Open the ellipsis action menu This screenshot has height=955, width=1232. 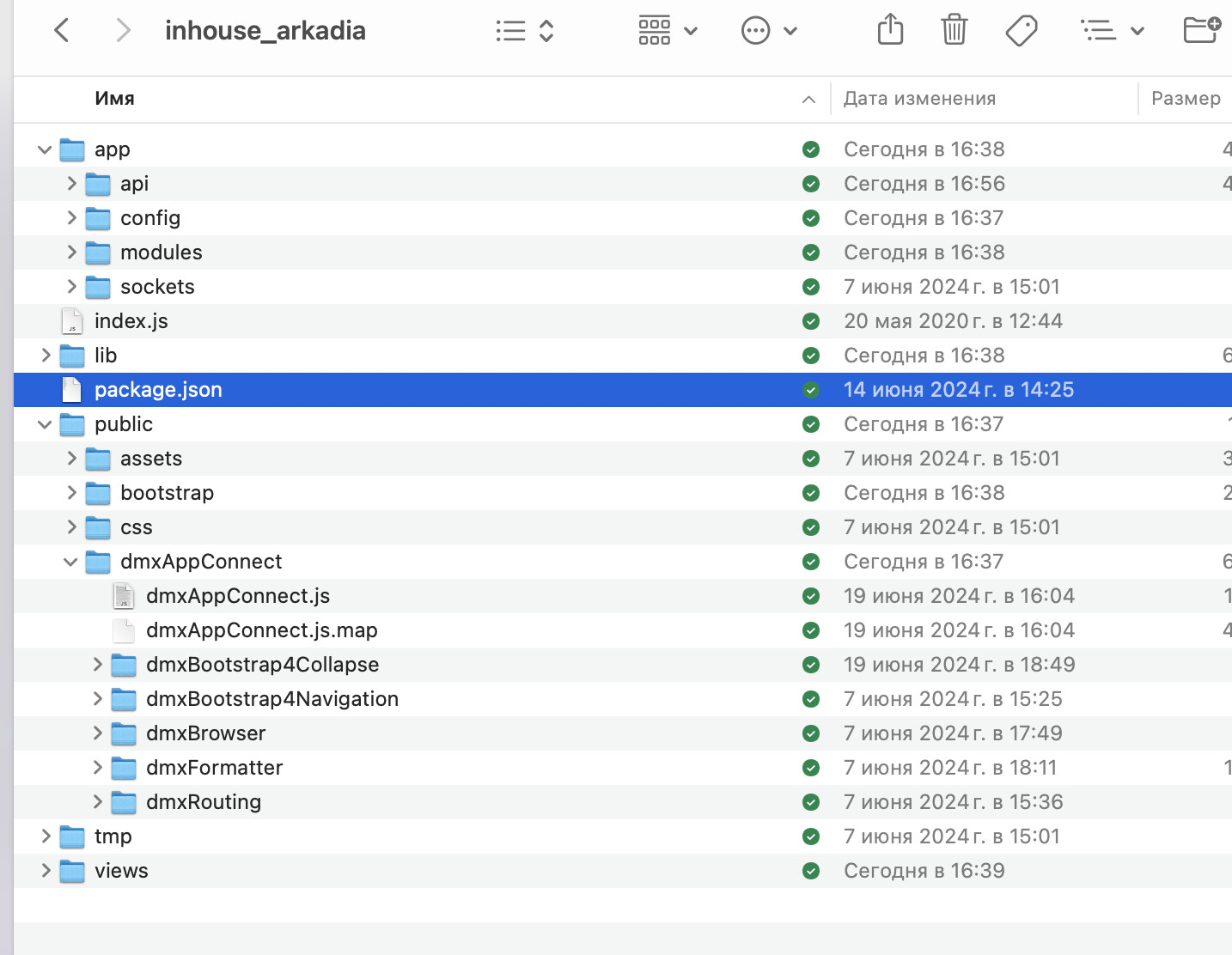769,31
